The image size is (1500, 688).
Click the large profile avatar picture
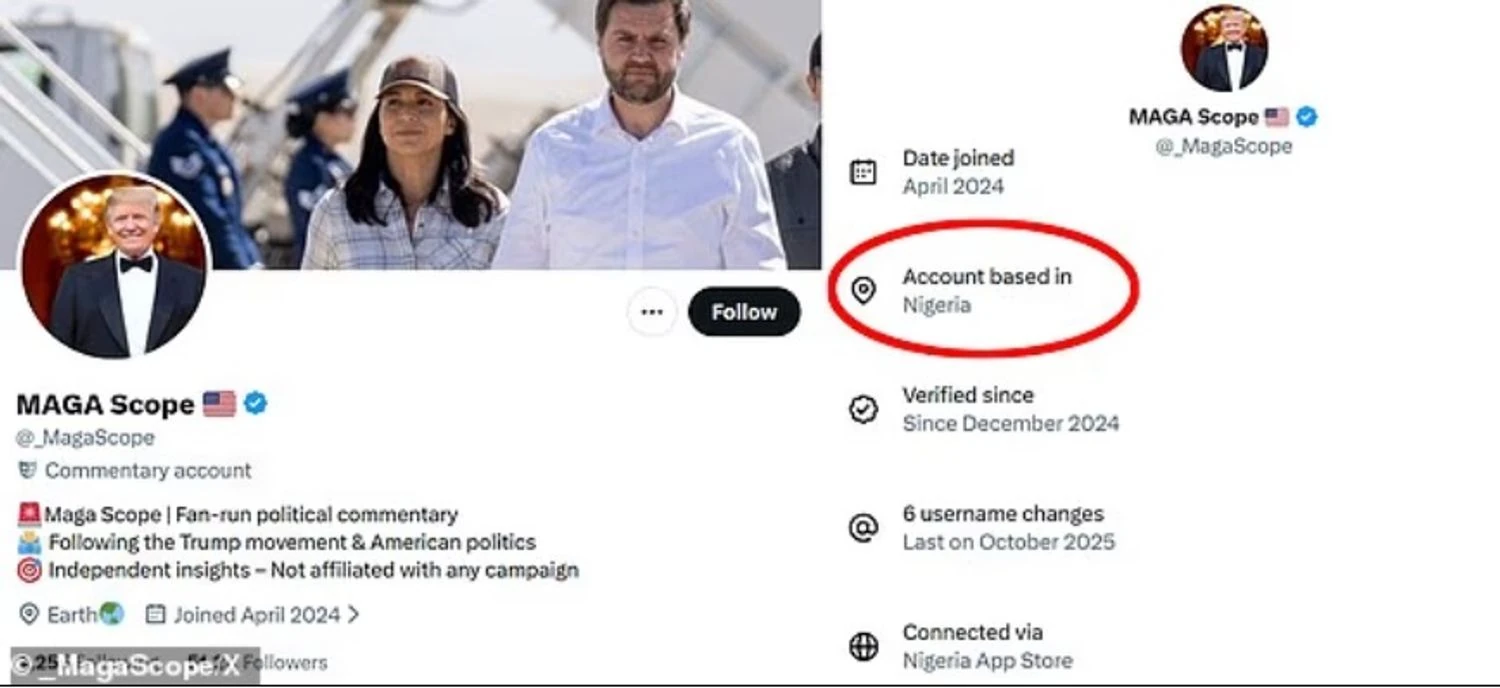(x=115, y=265)
